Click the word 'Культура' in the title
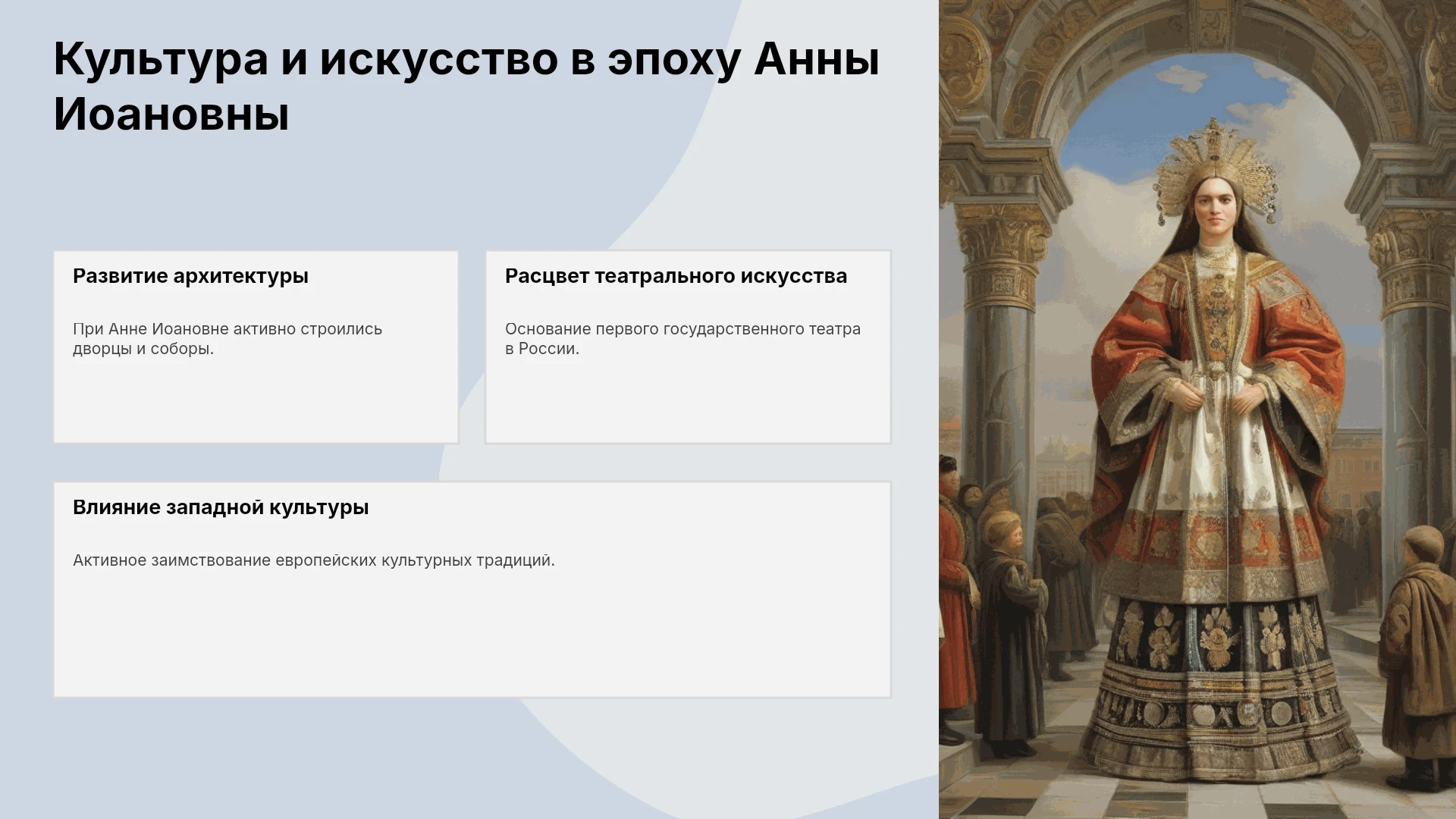Image resolution: width=1456 pixels, height=819 pixels. [161, 59]
